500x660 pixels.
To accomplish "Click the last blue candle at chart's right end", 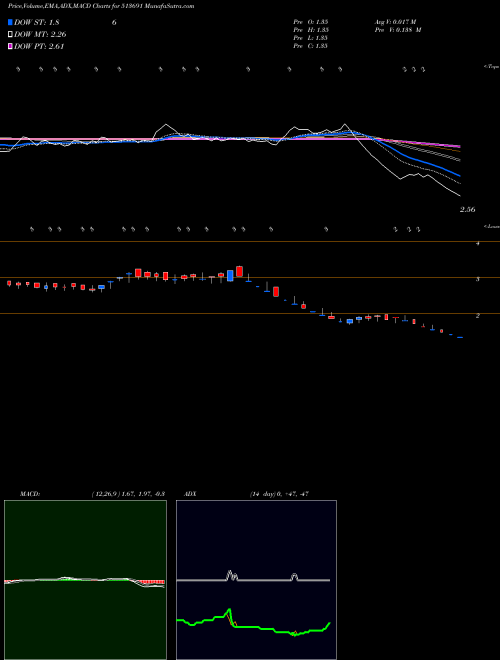I will (x=460, y=338).
